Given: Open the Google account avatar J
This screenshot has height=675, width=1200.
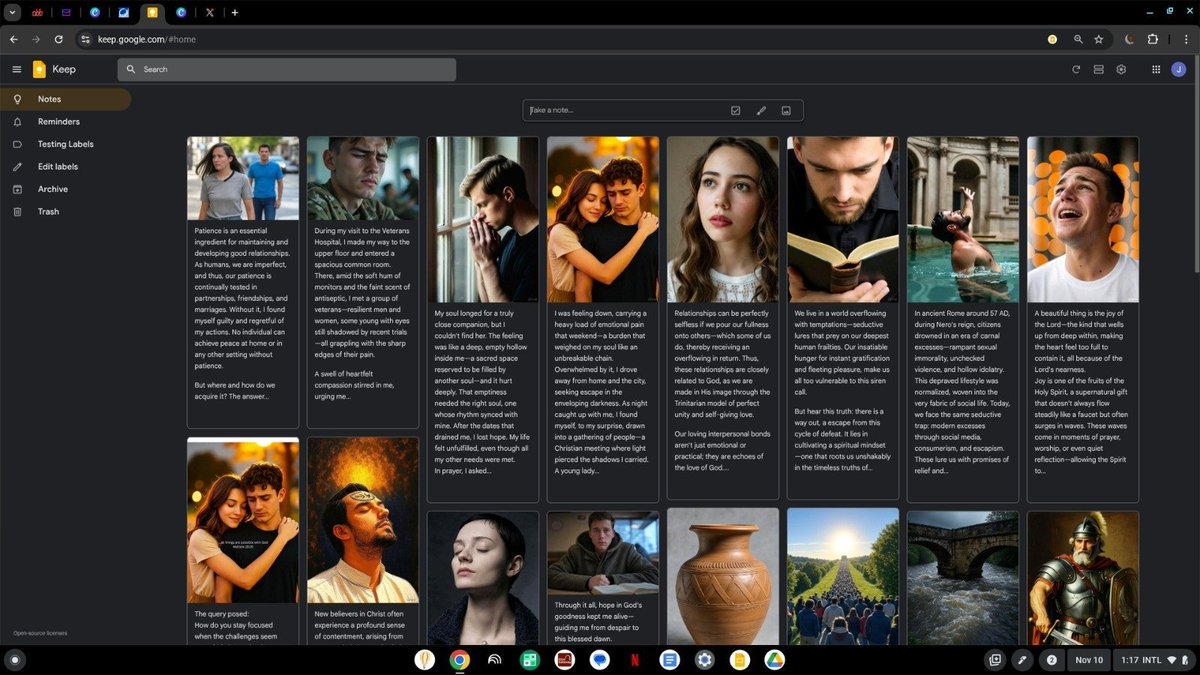Looking at the screenshot, I should pos(1179,69).
